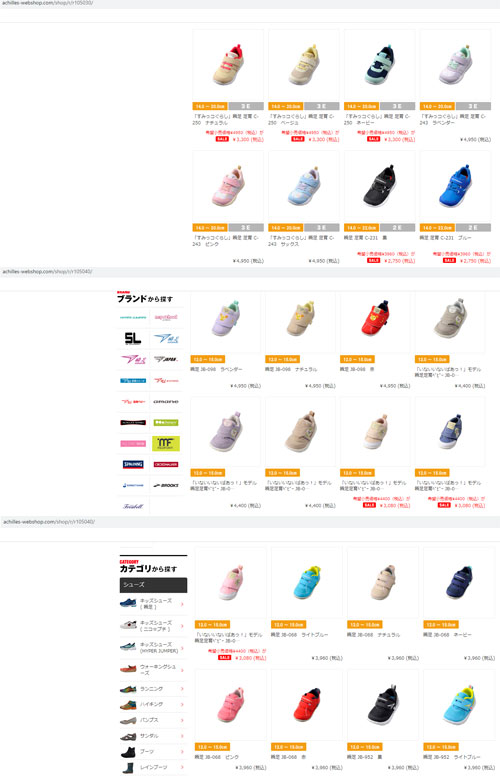Open the yellow-green MF brand logo
Screen dimensions: 500x776
coord(166,443)
